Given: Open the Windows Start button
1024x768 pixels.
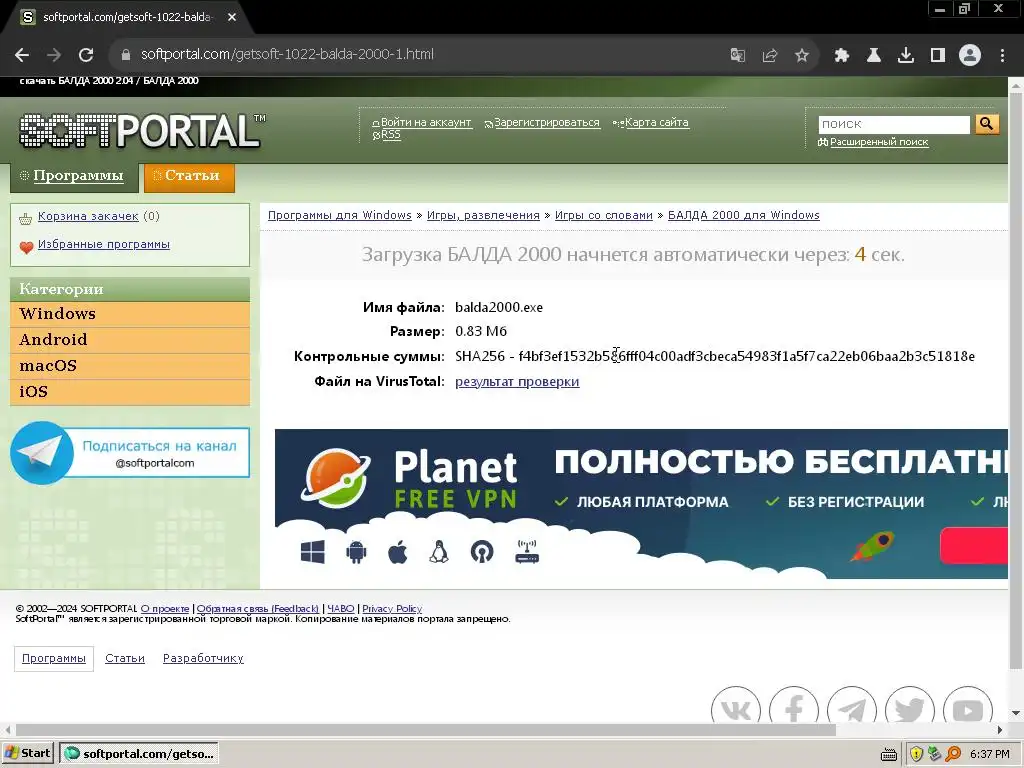Looking at the screenshot, I should point(27,753).
